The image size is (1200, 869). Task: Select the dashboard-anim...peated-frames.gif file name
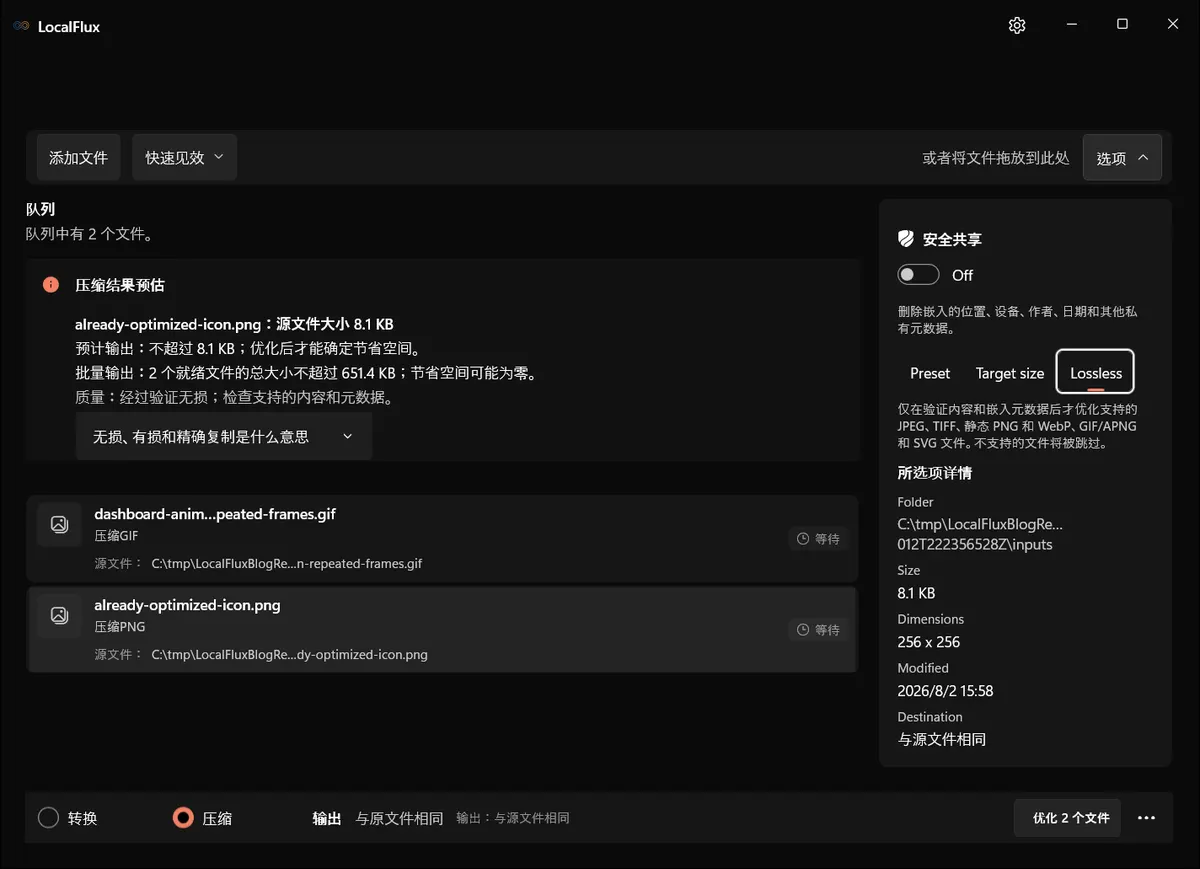(x=215, y=514)
